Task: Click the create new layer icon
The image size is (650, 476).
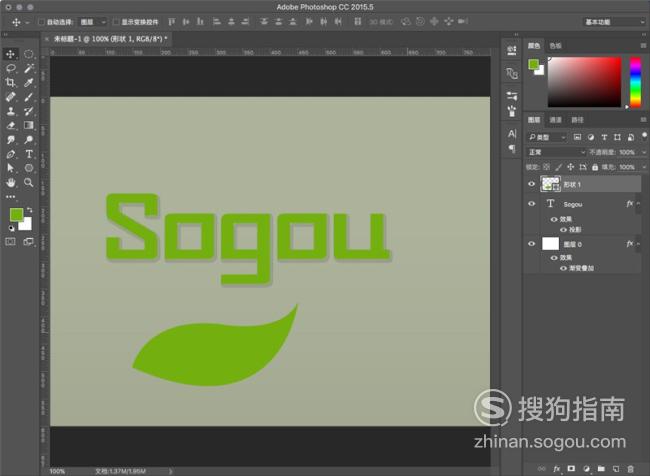Action: (x=616, y=469)
